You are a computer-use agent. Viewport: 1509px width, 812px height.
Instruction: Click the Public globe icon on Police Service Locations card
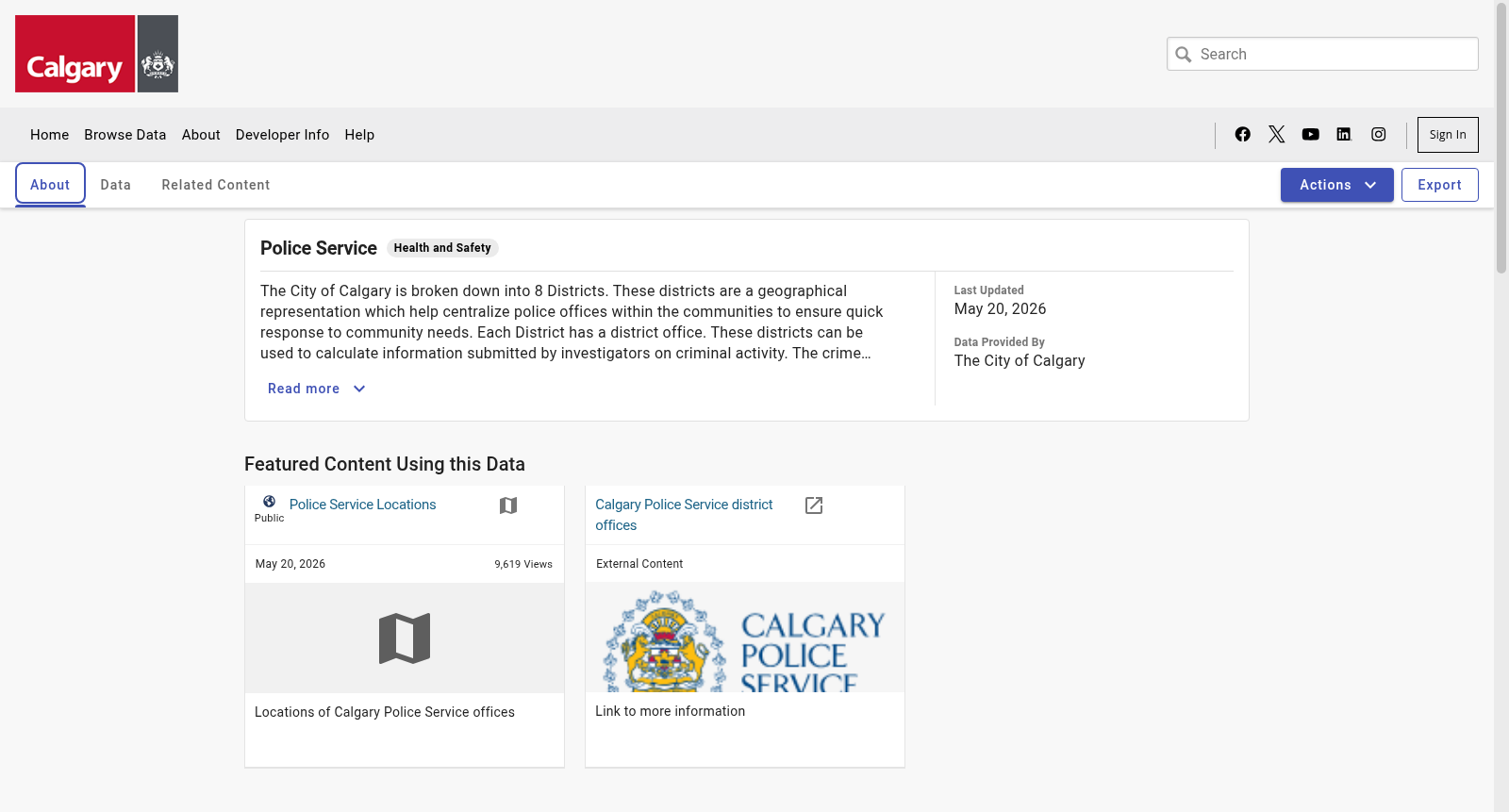(x=269, y=502)
